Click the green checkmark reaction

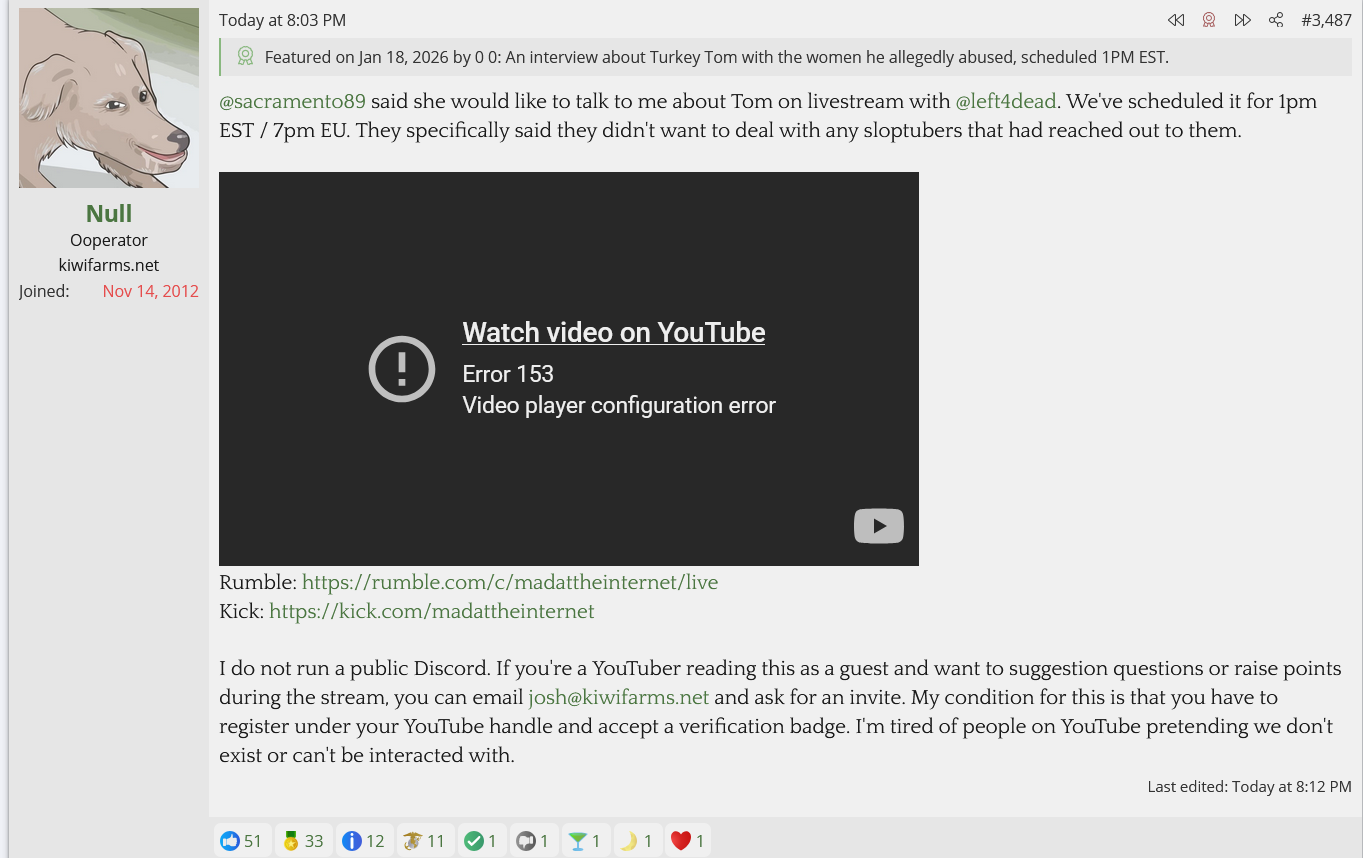click(482, 841)
